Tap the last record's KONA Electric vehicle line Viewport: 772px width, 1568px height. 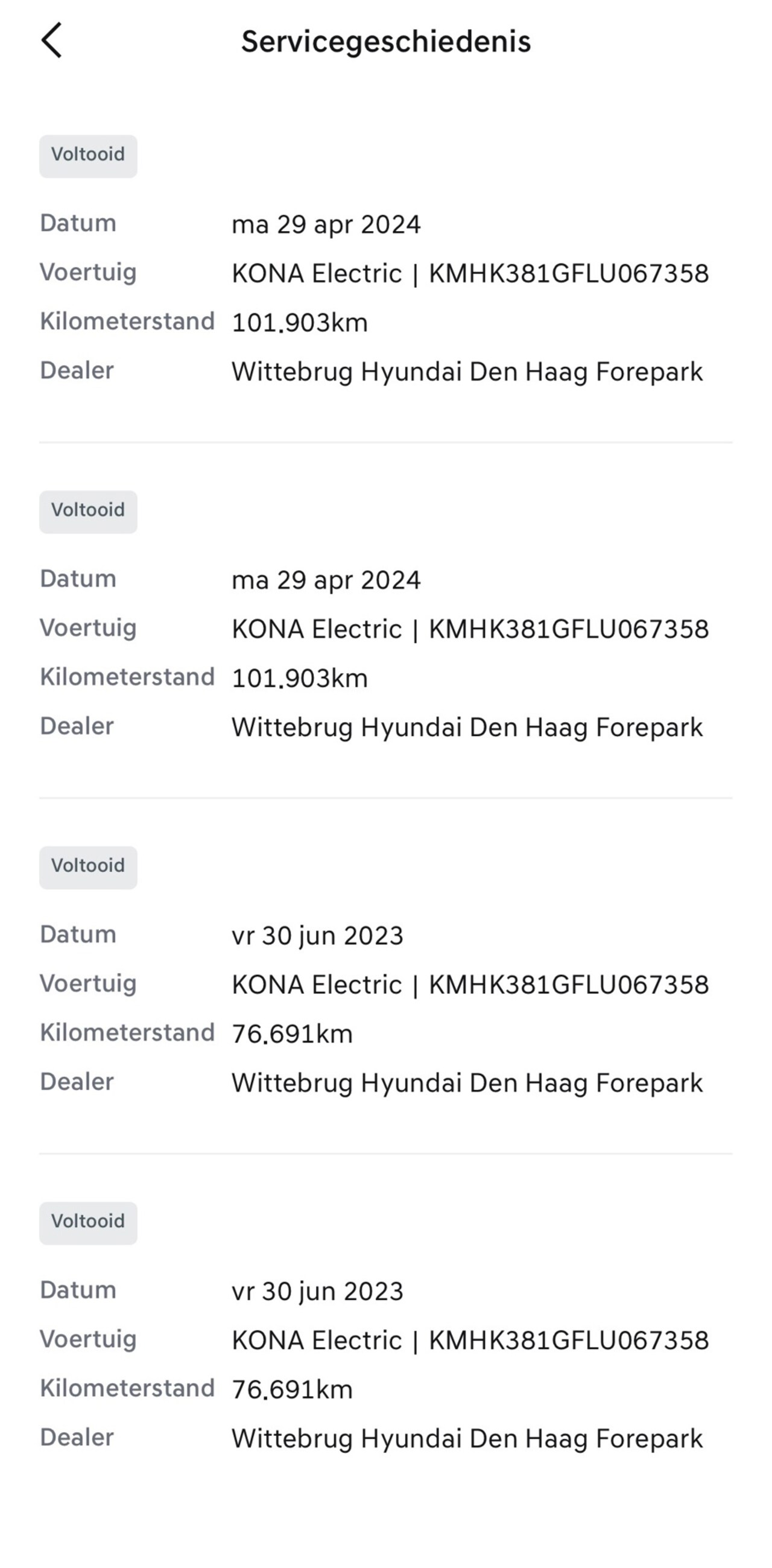pyautogui.click(x=470, y=1341)
